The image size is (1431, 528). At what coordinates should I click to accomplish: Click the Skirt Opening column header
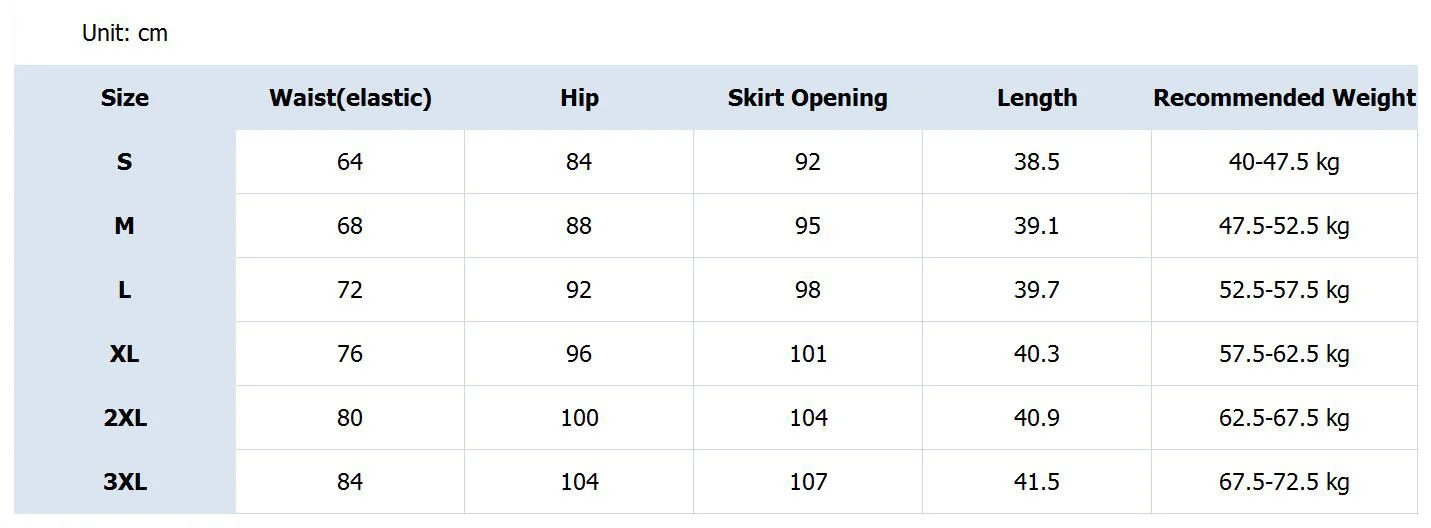pyautogui.click(x=807, y=98)
